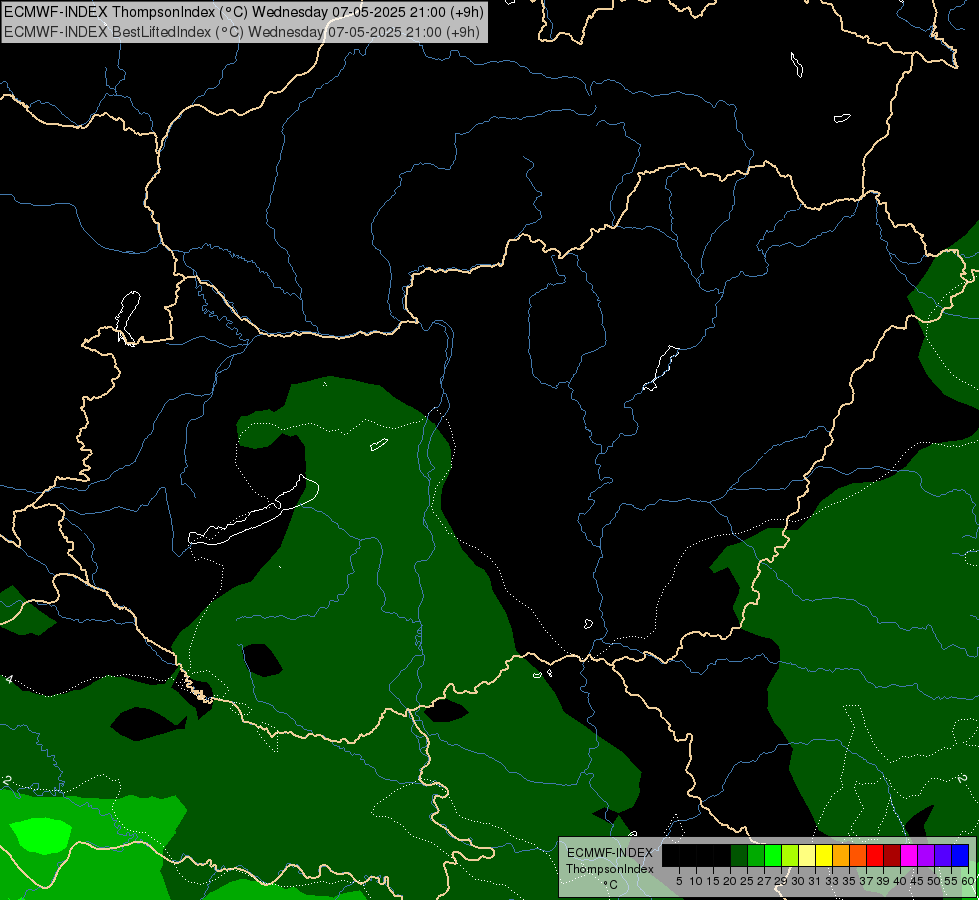
Task: Select the dark red 39–40 legend swatch
Action: (x=892, y=855)
